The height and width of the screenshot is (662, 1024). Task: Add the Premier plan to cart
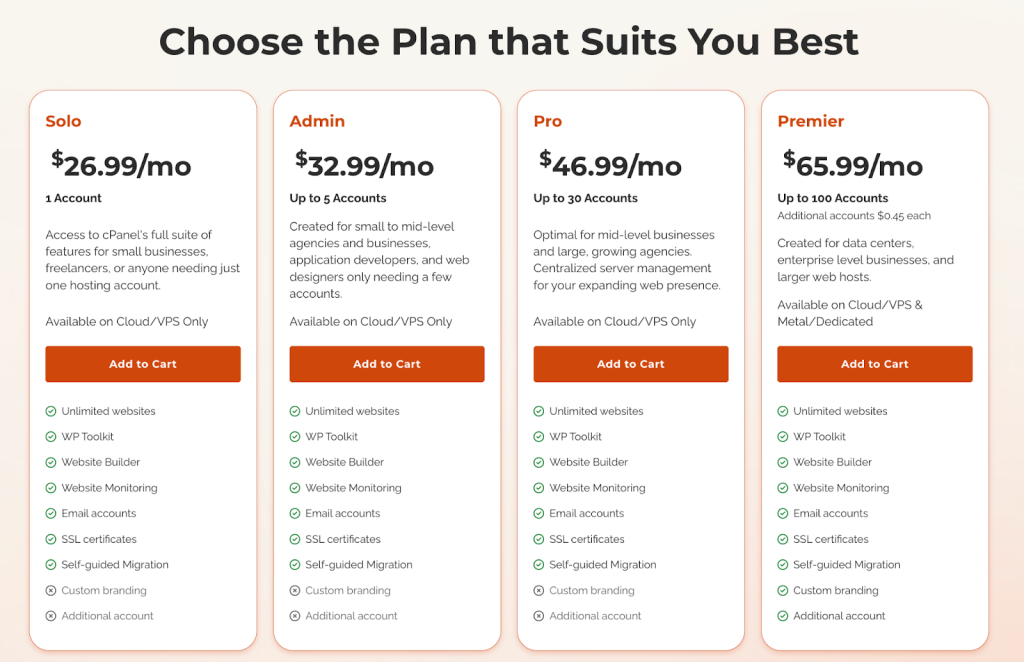pos(875,364)
